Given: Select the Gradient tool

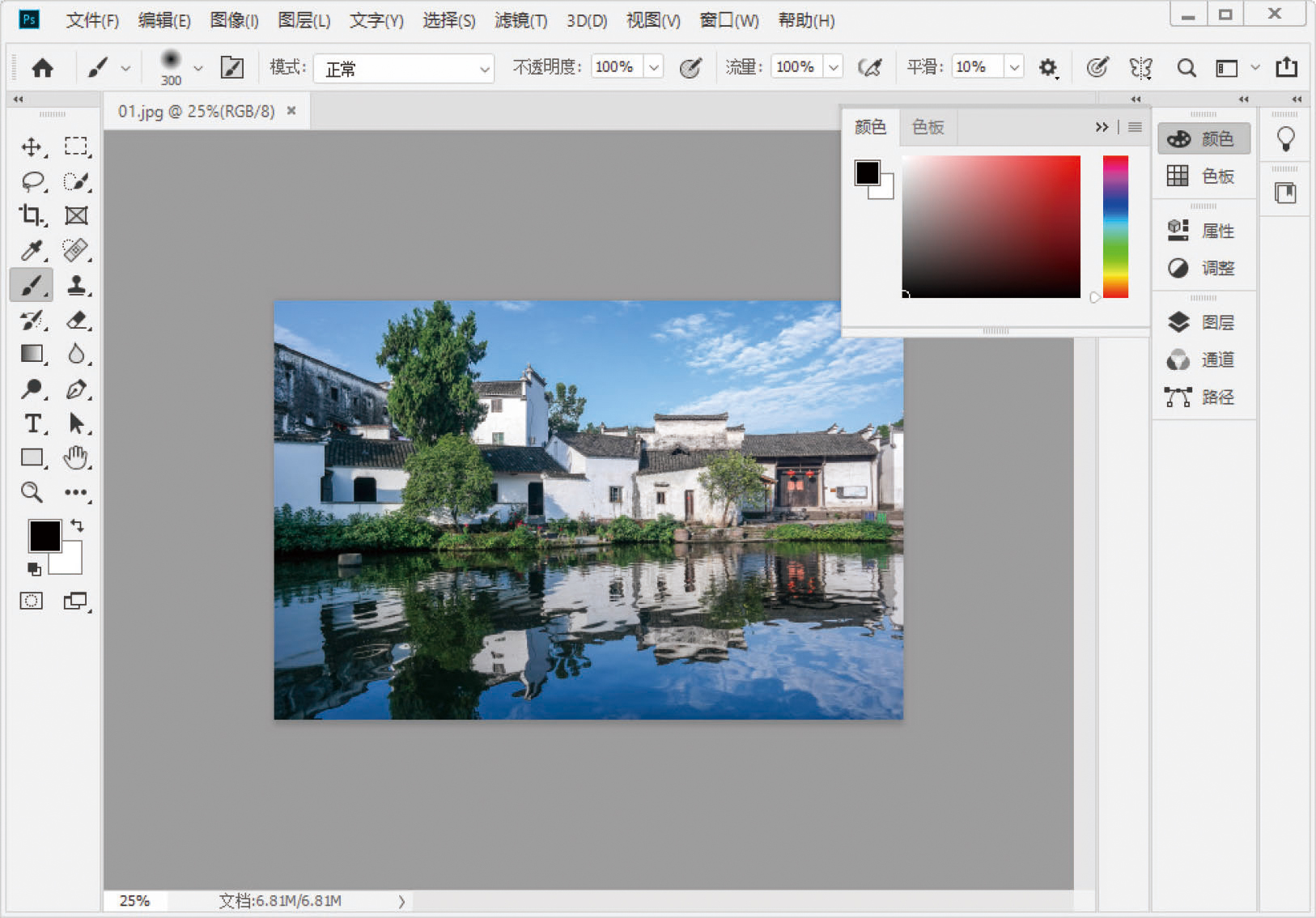Looking at the screenshot, I should pyautogui.click(x=32, y=354).
